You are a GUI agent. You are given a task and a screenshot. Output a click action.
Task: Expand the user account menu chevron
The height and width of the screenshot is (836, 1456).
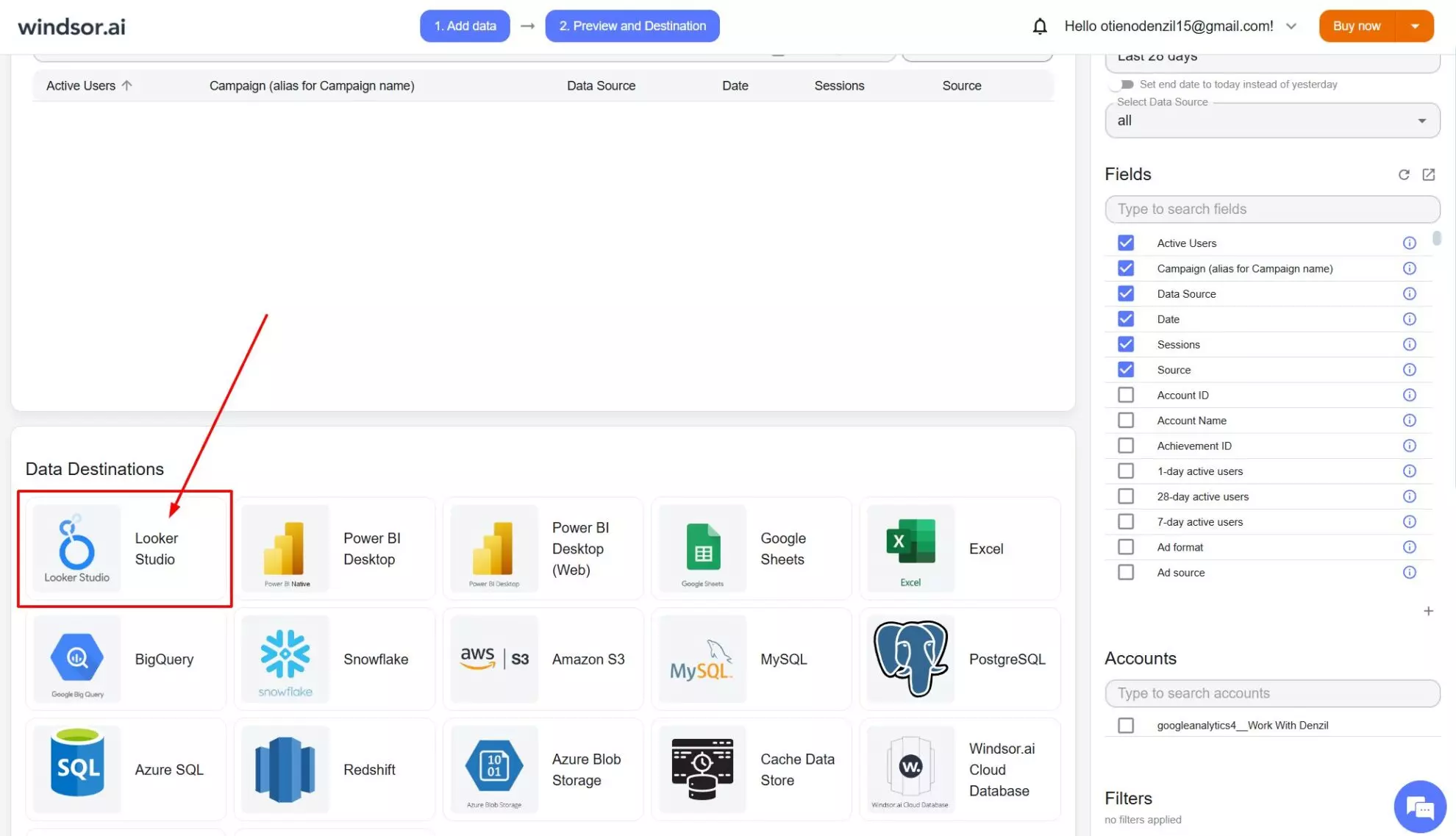(x=1291, y=26)
